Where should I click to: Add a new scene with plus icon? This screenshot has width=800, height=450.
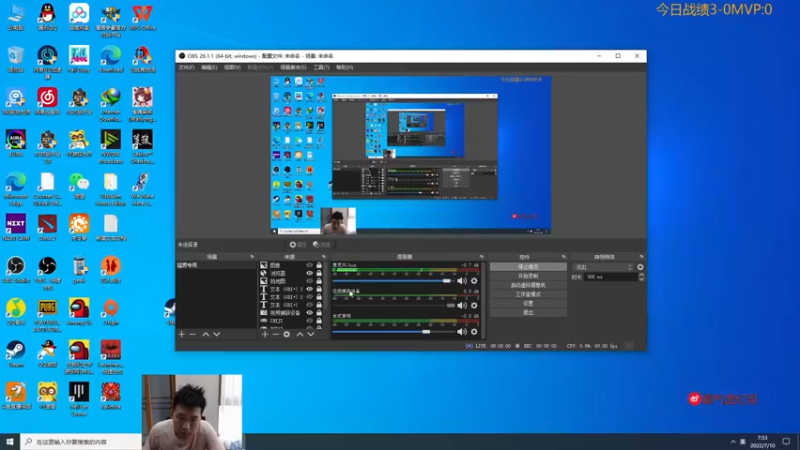pos(182,334)
